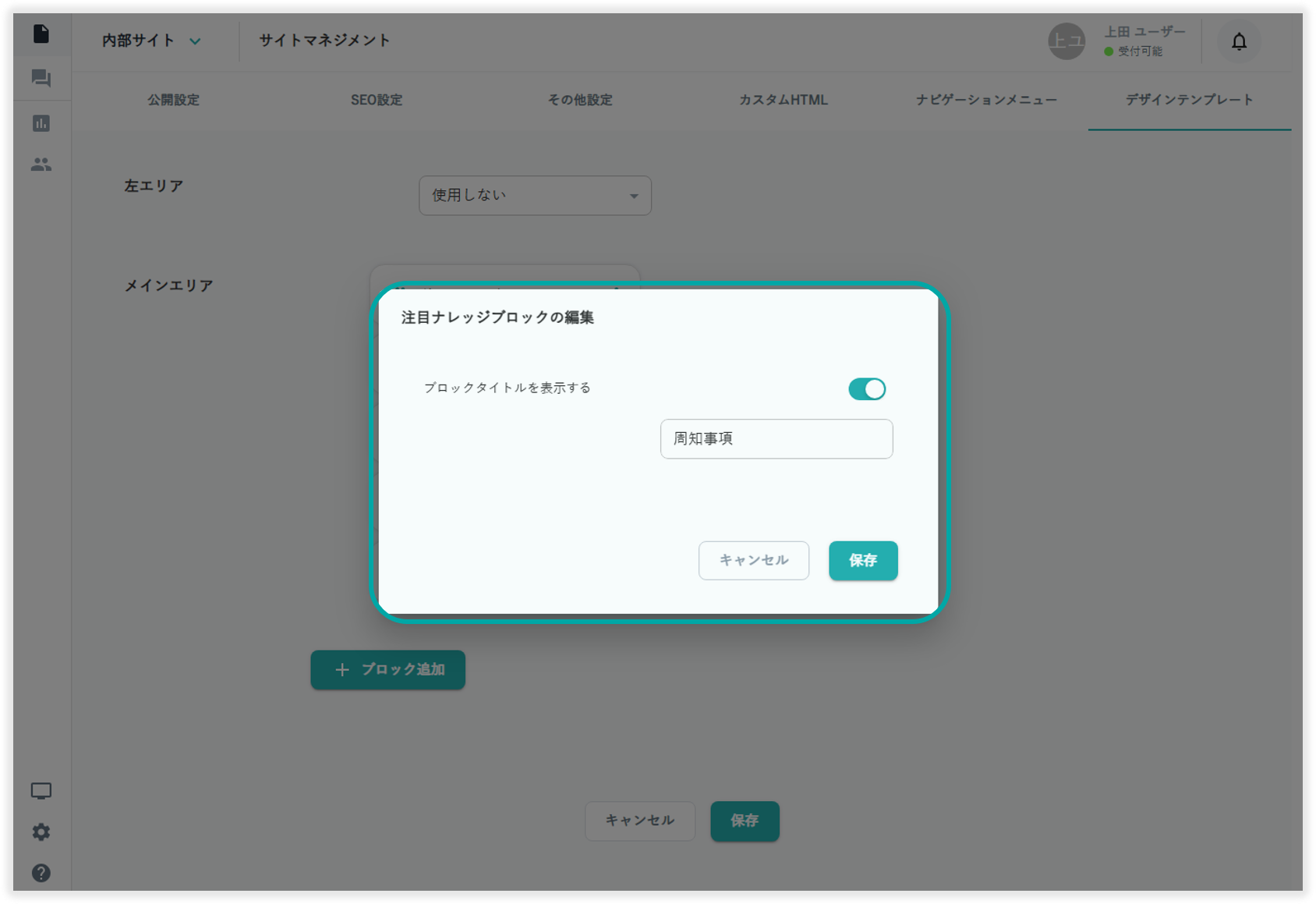The width and height of the screenshot is (1316, 904).
Task: Click the ブロック追加 button
Action: click(388, 670)
